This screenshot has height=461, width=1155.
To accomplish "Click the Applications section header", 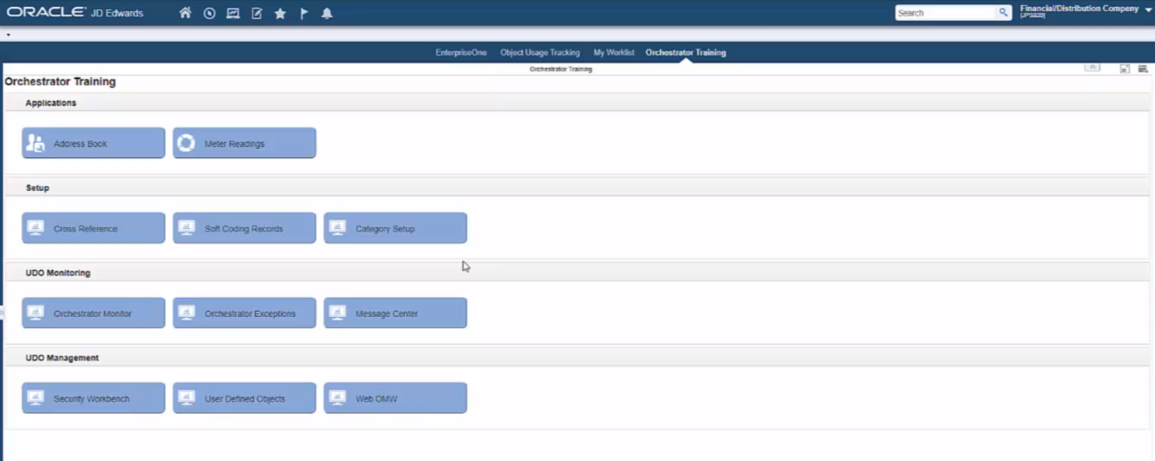I will [578, 103].
